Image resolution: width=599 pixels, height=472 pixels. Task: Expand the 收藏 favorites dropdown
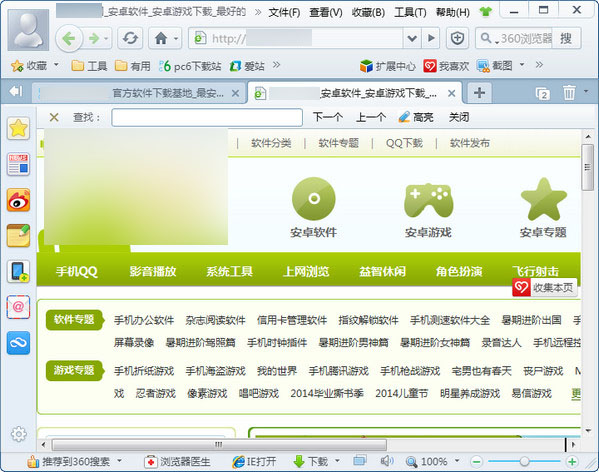coord(56,65)
